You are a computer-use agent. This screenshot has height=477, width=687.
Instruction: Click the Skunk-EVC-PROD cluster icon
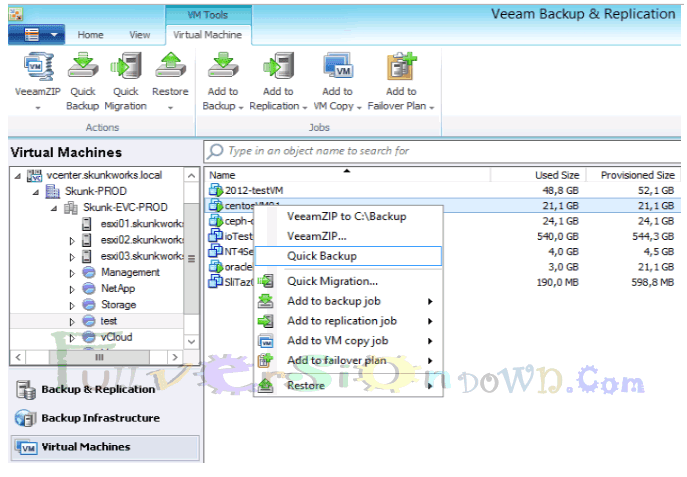point(71,208)
